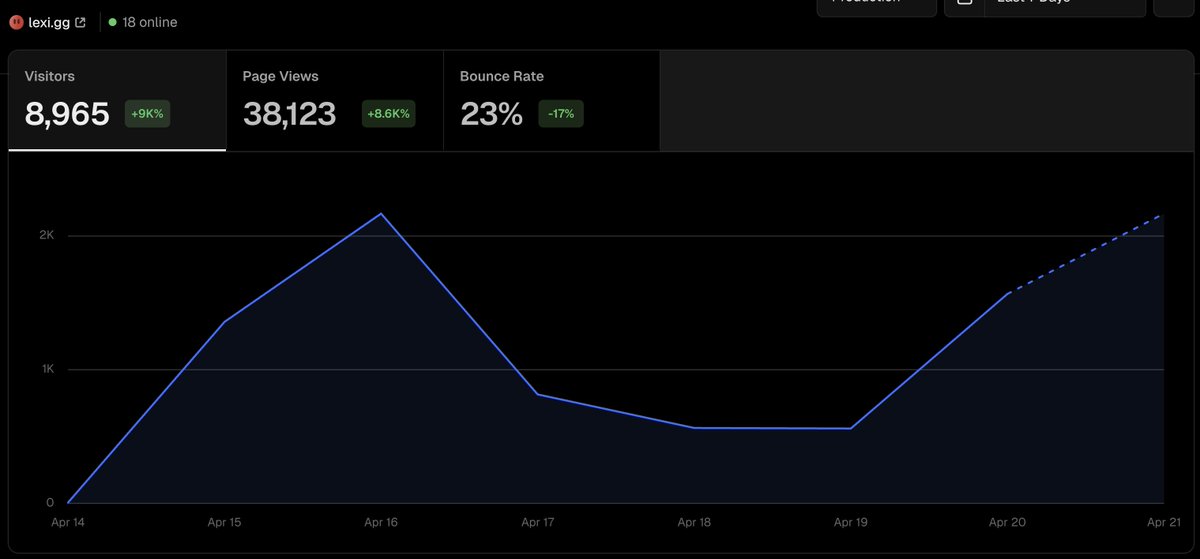1200x559 pixels.
Task: Click the Apr 18 data point on the line
Action: [694, 428]
